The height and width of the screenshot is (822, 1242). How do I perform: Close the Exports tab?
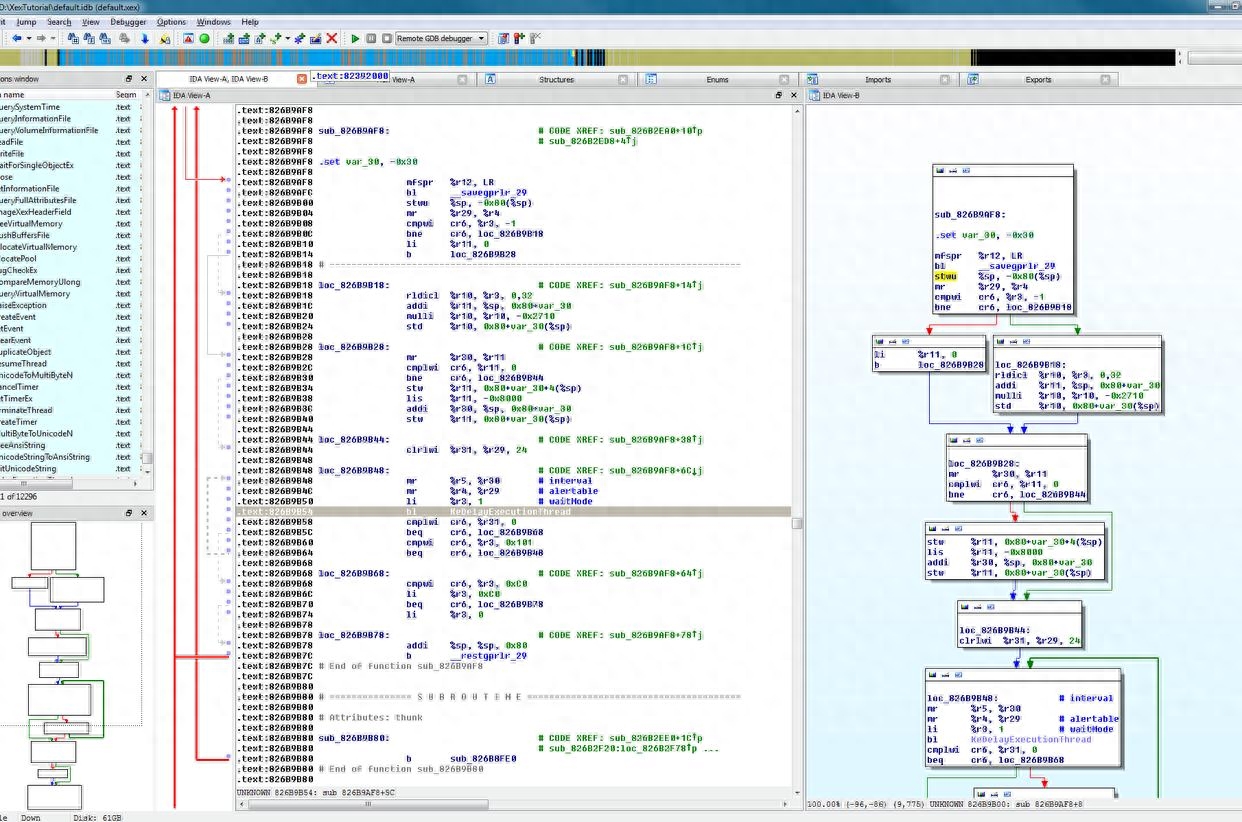pos(1105,79)
